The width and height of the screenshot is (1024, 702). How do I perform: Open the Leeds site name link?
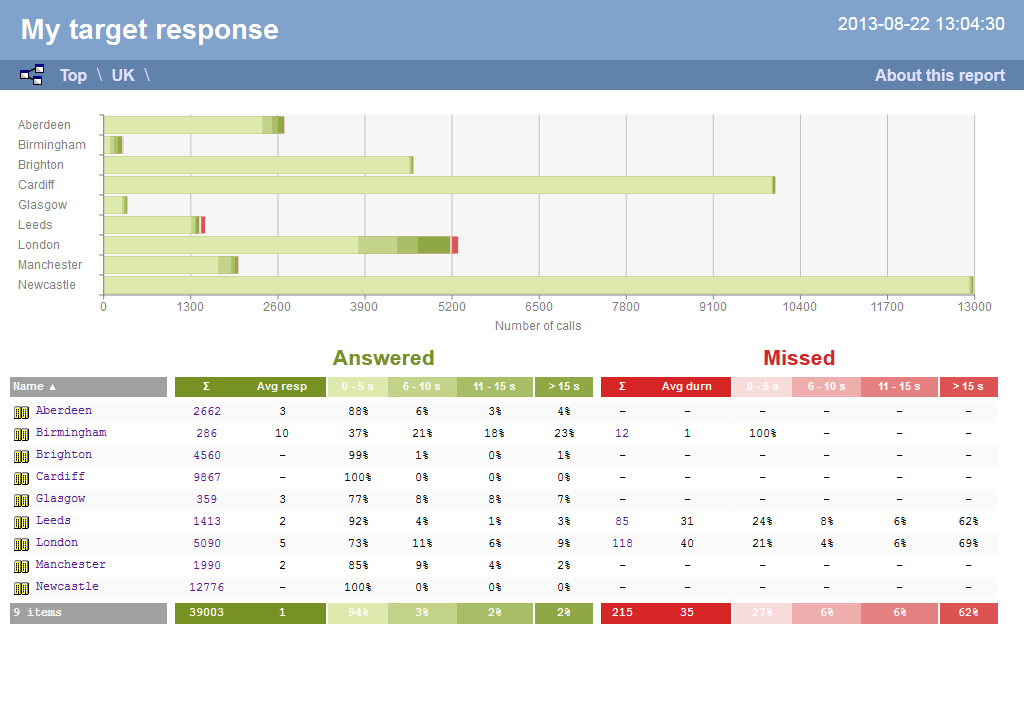53,520
